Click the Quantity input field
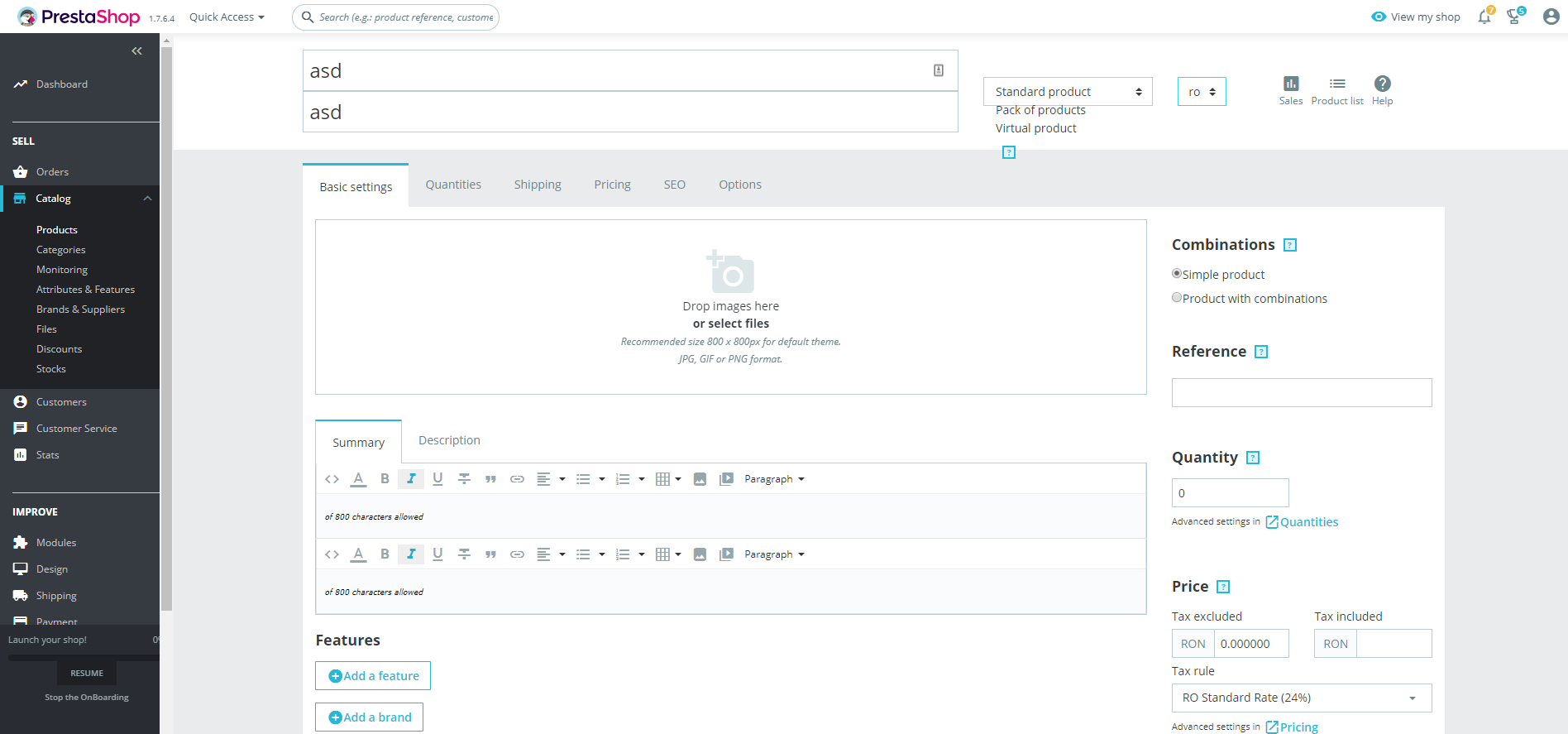Image resolution: width=1568 pixels, height=734 pixels. (x=1231, y=493)
